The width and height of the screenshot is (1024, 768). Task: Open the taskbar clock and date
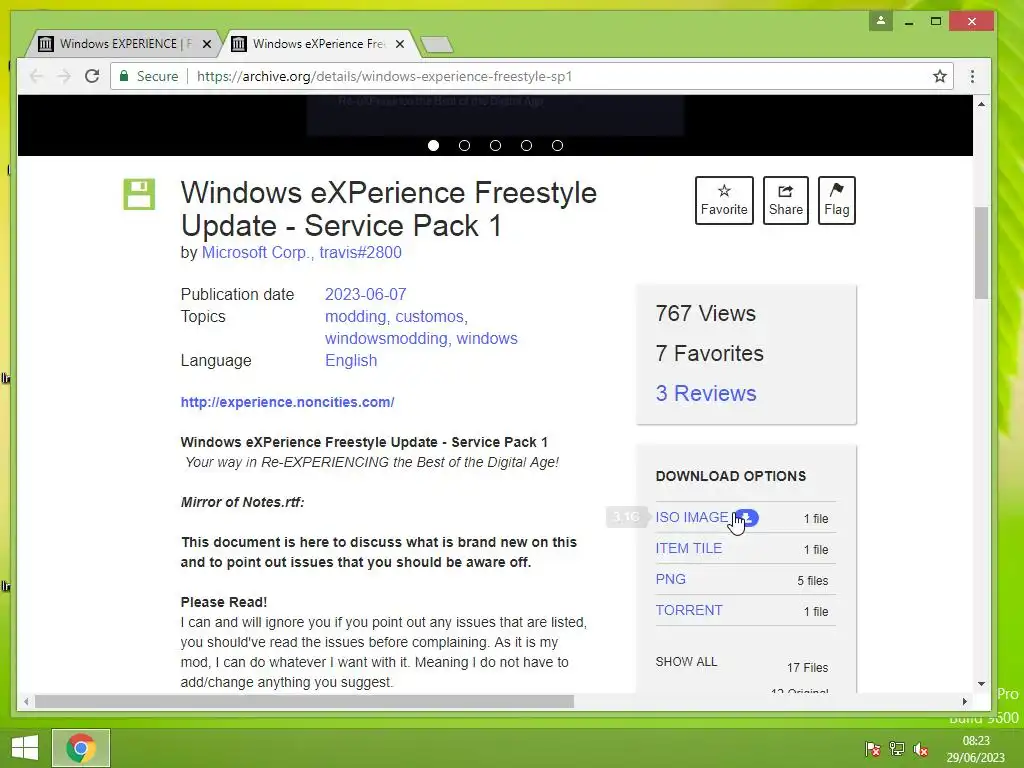[x=976, y=749]
